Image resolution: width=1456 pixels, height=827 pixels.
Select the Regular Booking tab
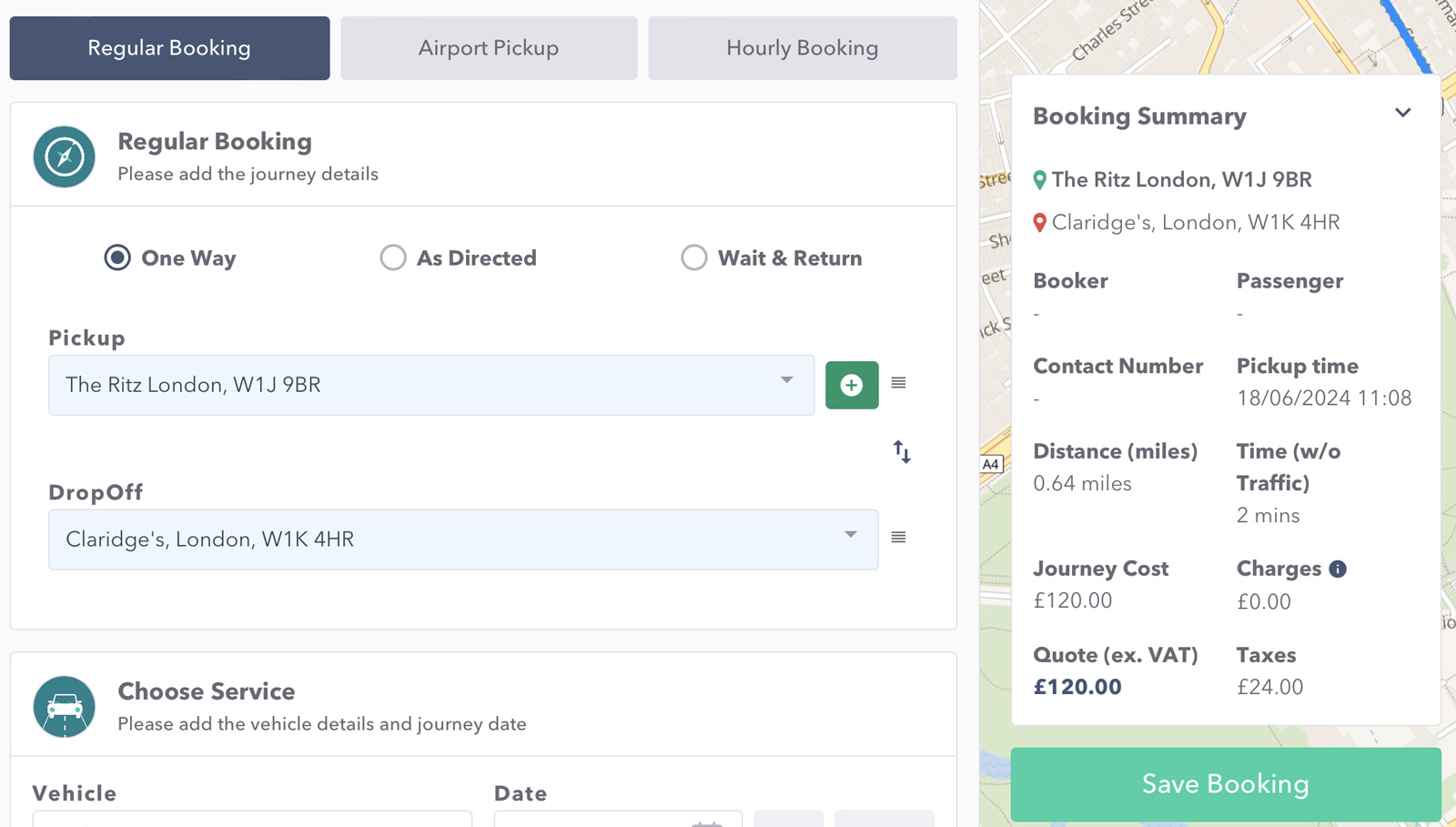168,47
